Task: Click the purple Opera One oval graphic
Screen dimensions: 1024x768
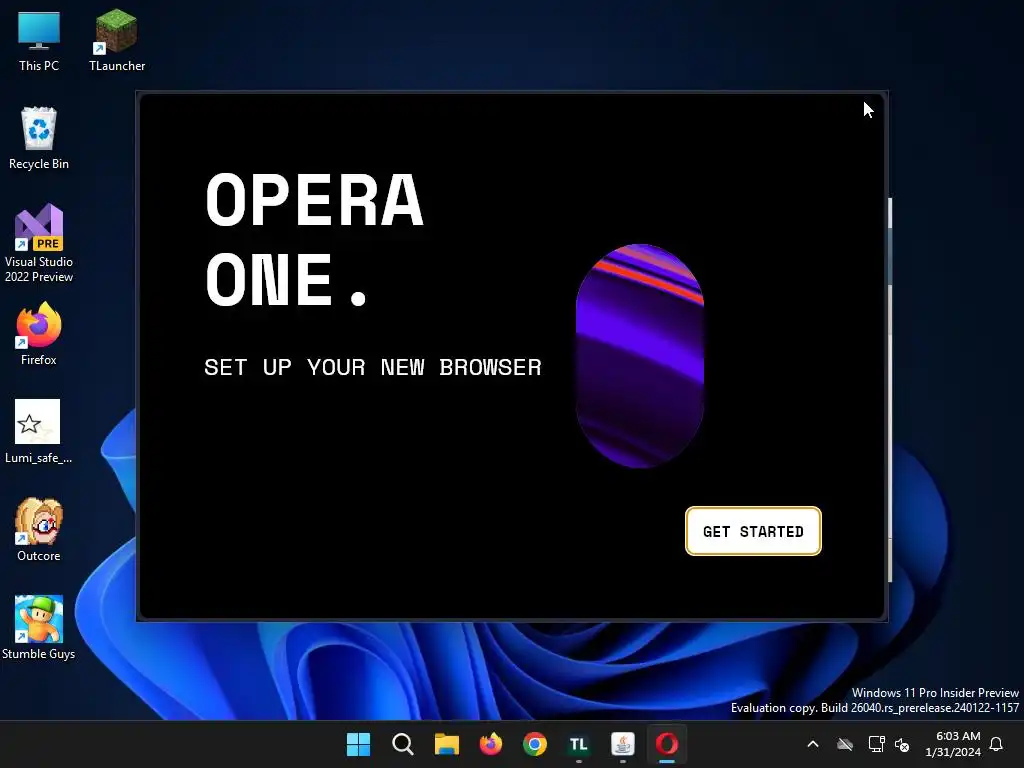Action: pyautogui.click(x=640, y=356)
